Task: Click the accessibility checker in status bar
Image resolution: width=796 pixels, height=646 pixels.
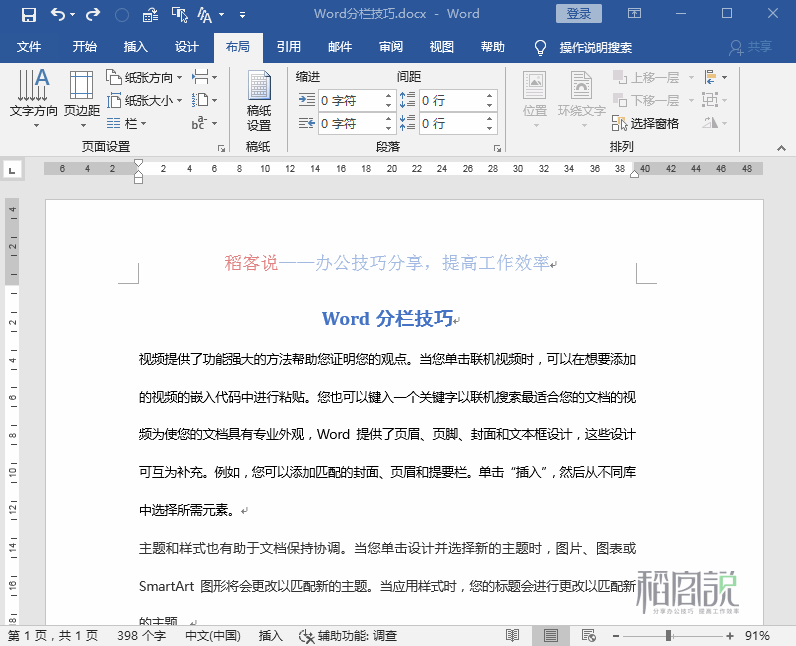Action: [x=348, y=635]
